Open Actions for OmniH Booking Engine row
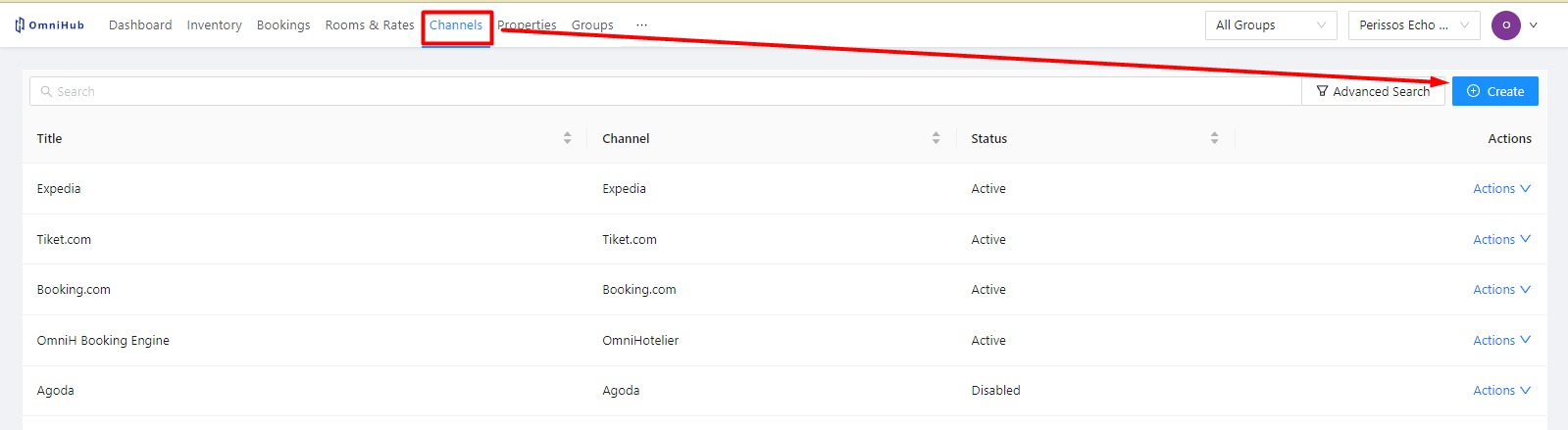This screenshot has width=1568, height=430. click(1501, 341)
